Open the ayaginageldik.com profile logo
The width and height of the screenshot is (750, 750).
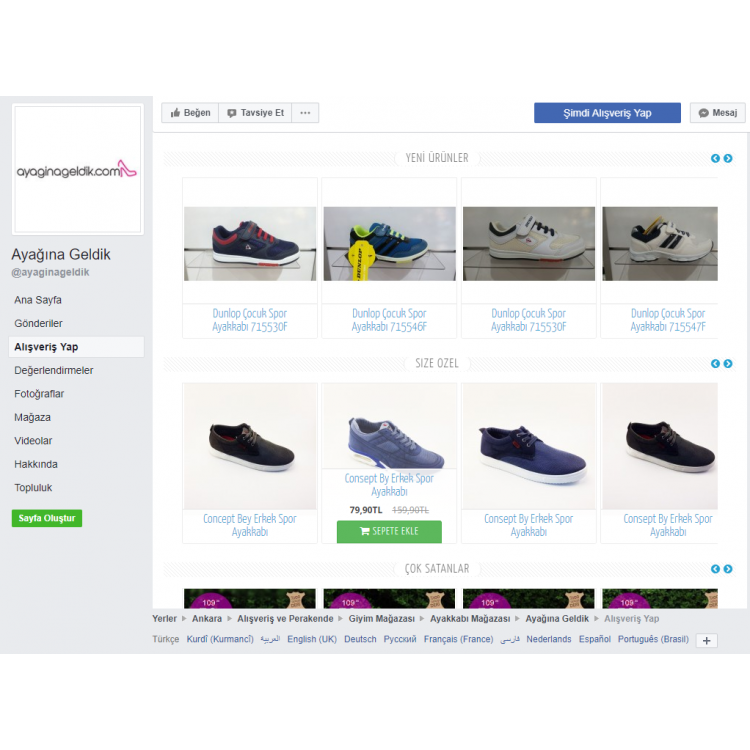pos(77,169)
